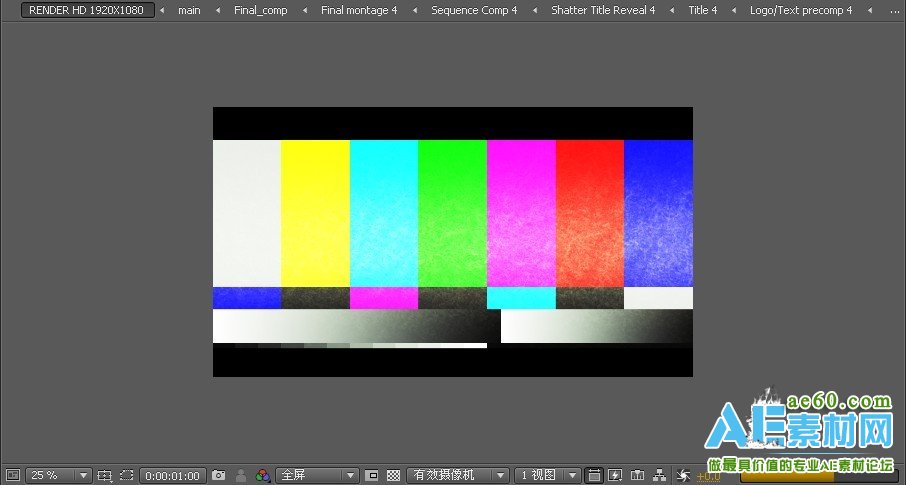Screen dimensions: 906x485
Task: Click the Fast Previews lightning icon
Action: pyautogui.click(x=615, y=475)
